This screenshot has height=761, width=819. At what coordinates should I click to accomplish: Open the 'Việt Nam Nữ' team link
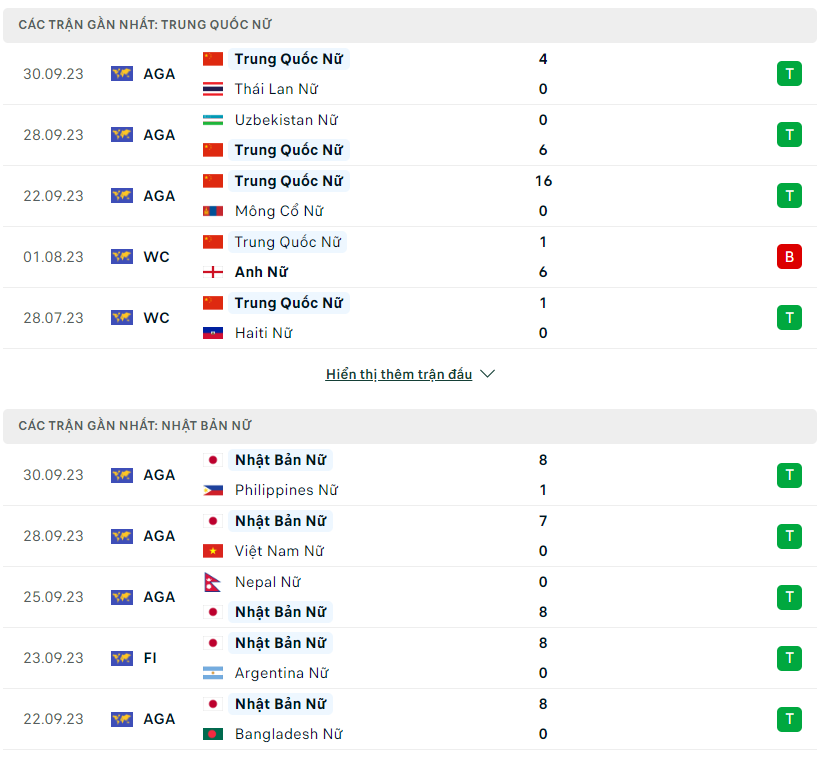pyautogui.click(x=279, y=551)
